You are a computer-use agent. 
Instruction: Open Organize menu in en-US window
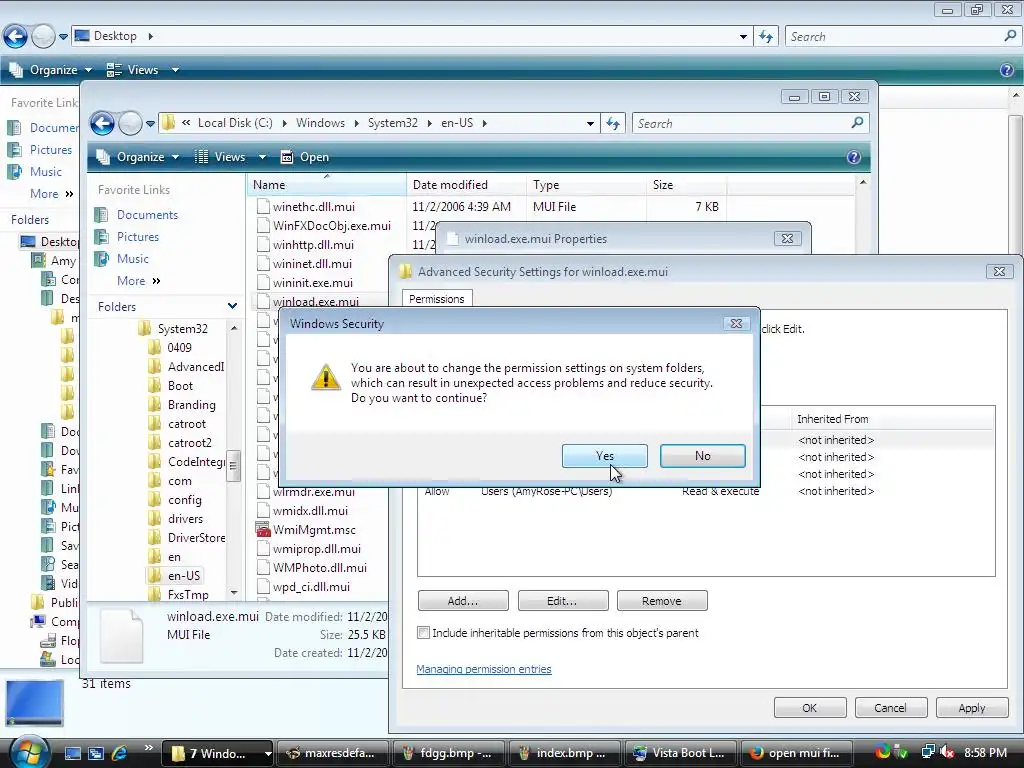(x=138, y=157)
